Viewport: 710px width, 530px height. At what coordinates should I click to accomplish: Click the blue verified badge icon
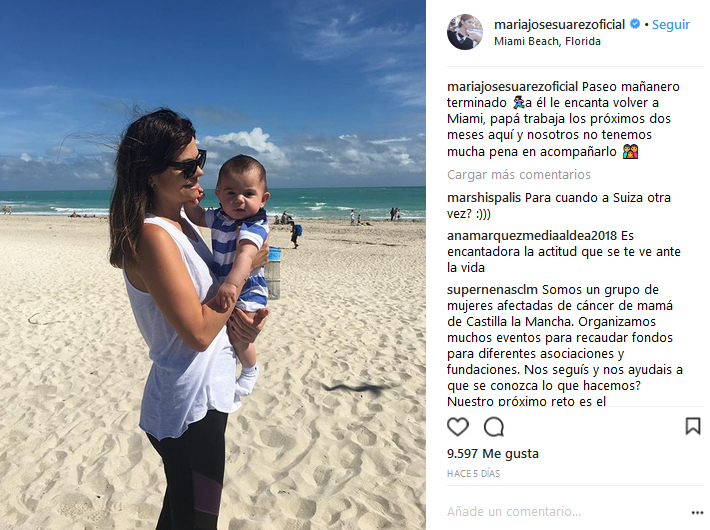[x=635, y=24]
